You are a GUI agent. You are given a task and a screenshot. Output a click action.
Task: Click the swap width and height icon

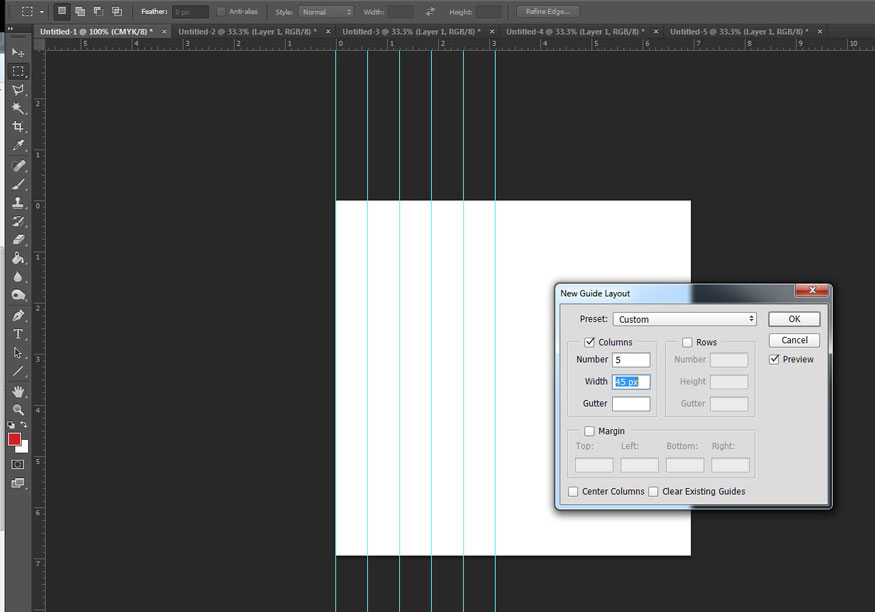pyautogui.click(x=430, y=12)
